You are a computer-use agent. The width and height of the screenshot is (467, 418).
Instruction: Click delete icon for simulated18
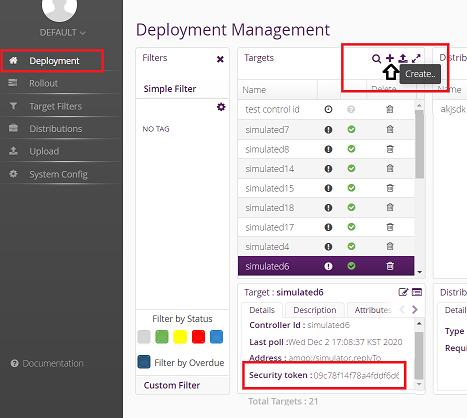390,207
